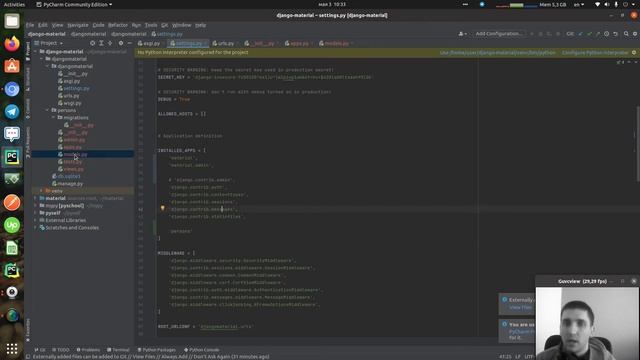The height and width of the screenshot is (360, 640).
Task: Open the Git tool window tab
Action: 40,350
